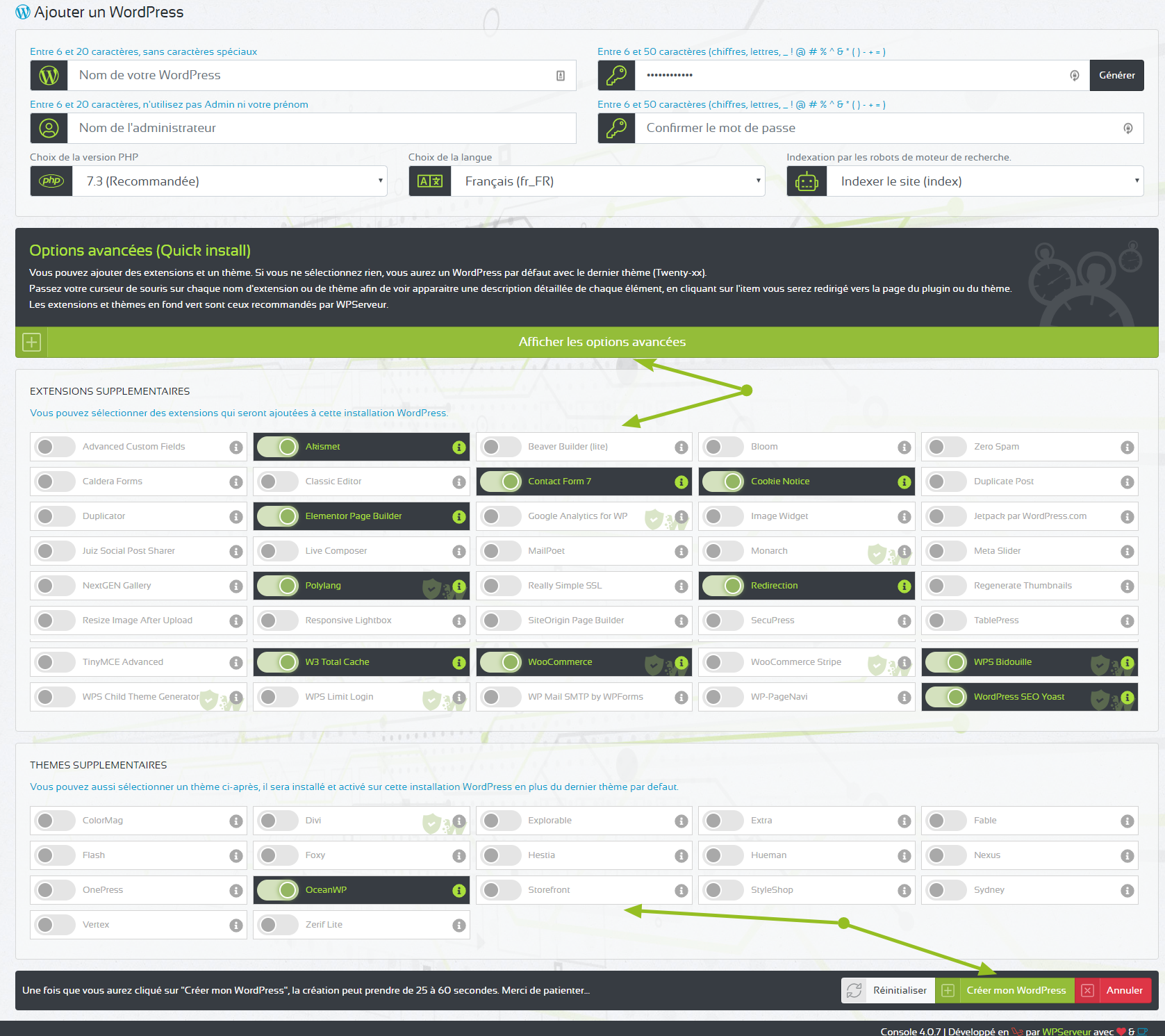Viewport: 1165px width, 1036px height.
Task: Click Générer to generate a password
Action: tap(1116, 75)
